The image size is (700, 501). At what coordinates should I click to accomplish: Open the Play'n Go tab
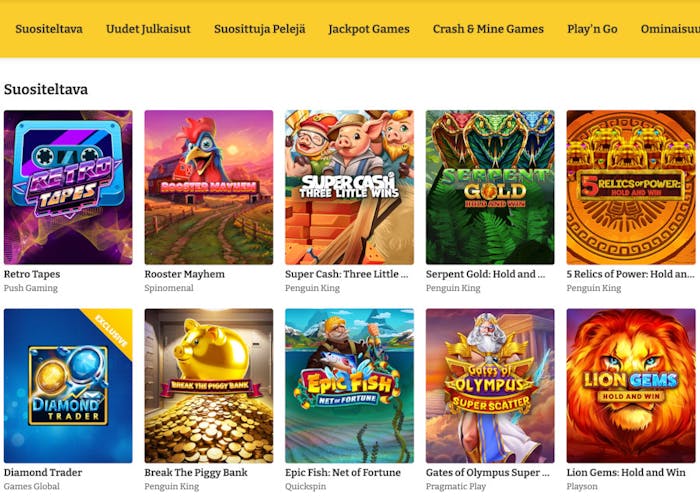(592, 29)
